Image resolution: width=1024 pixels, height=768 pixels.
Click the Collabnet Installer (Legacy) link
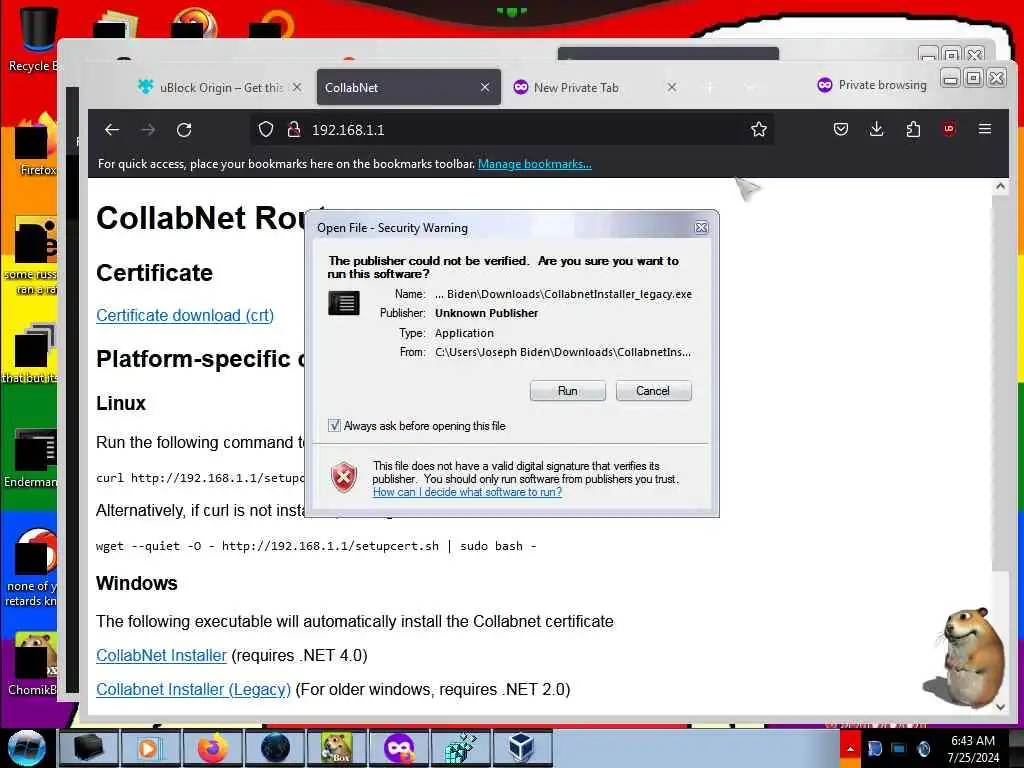point(193,690)
